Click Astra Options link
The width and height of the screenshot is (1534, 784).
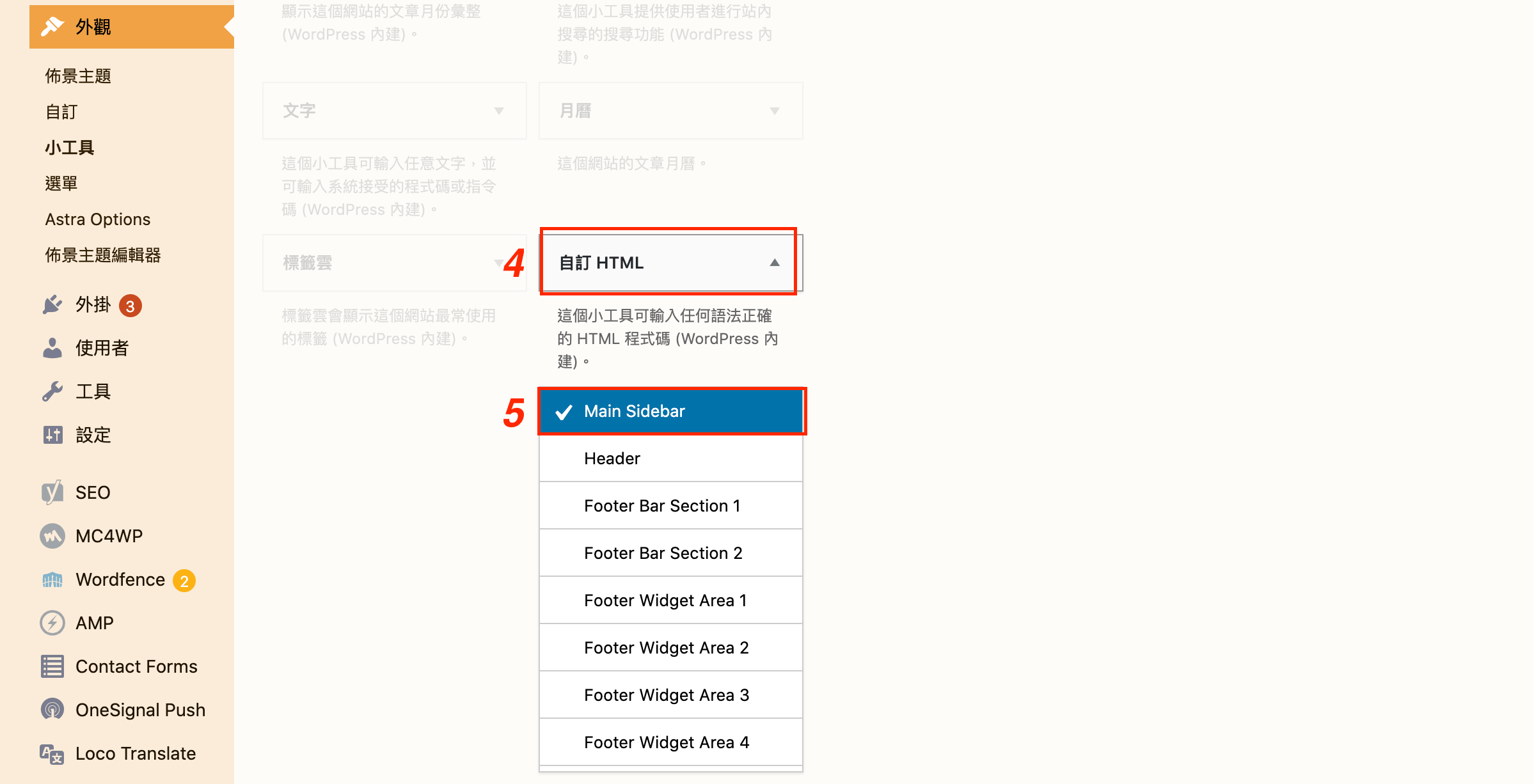(99, 217)
